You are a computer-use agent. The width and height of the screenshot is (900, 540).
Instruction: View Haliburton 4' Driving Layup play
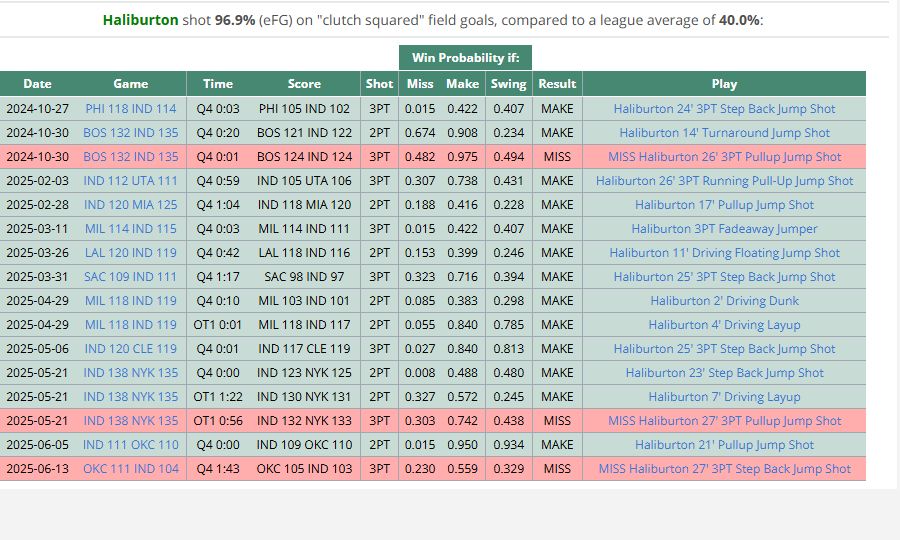pos(724,325)
